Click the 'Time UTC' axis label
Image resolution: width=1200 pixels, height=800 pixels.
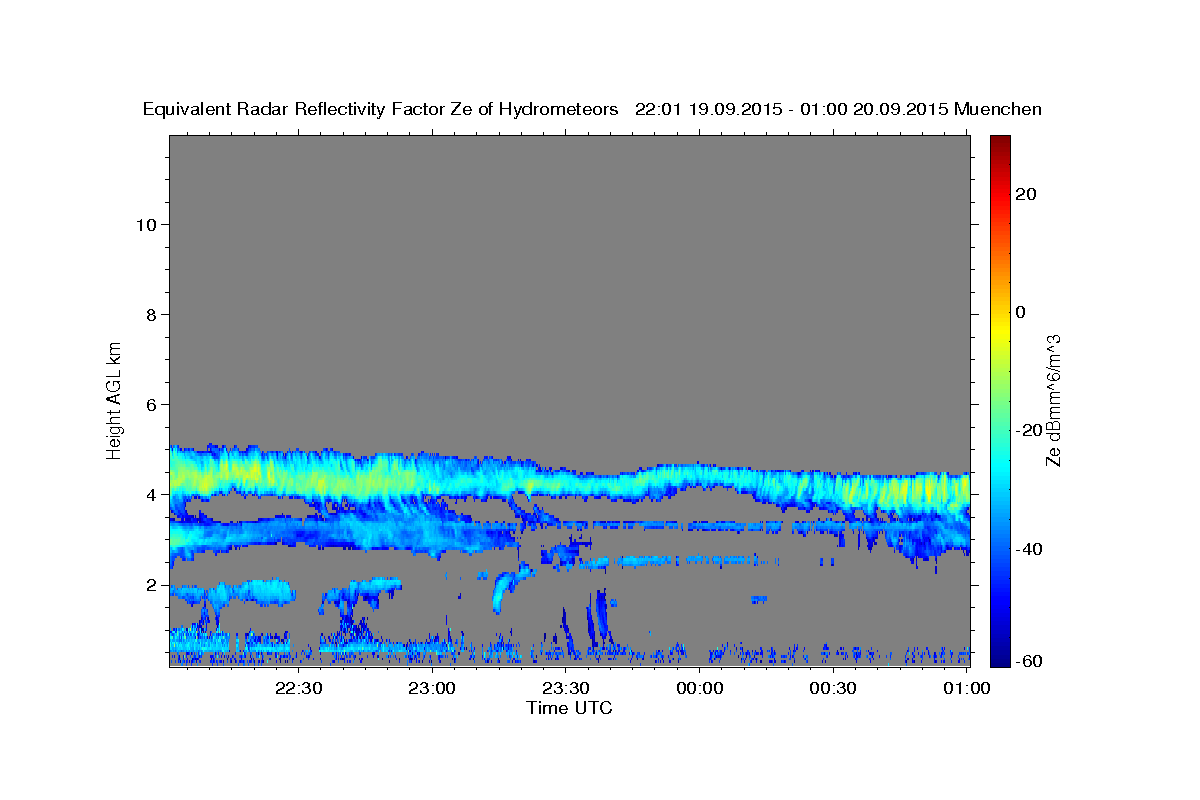point(569,708)
